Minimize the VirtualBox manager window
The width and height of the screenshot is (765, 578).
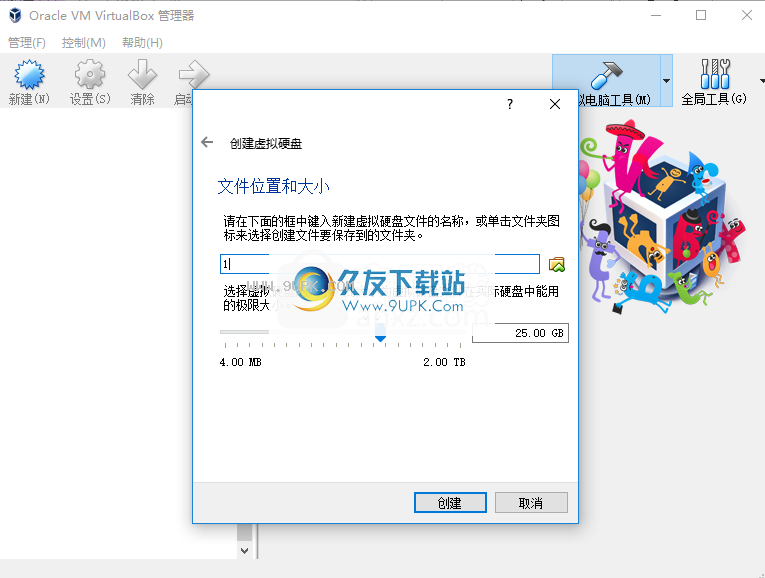656,15
